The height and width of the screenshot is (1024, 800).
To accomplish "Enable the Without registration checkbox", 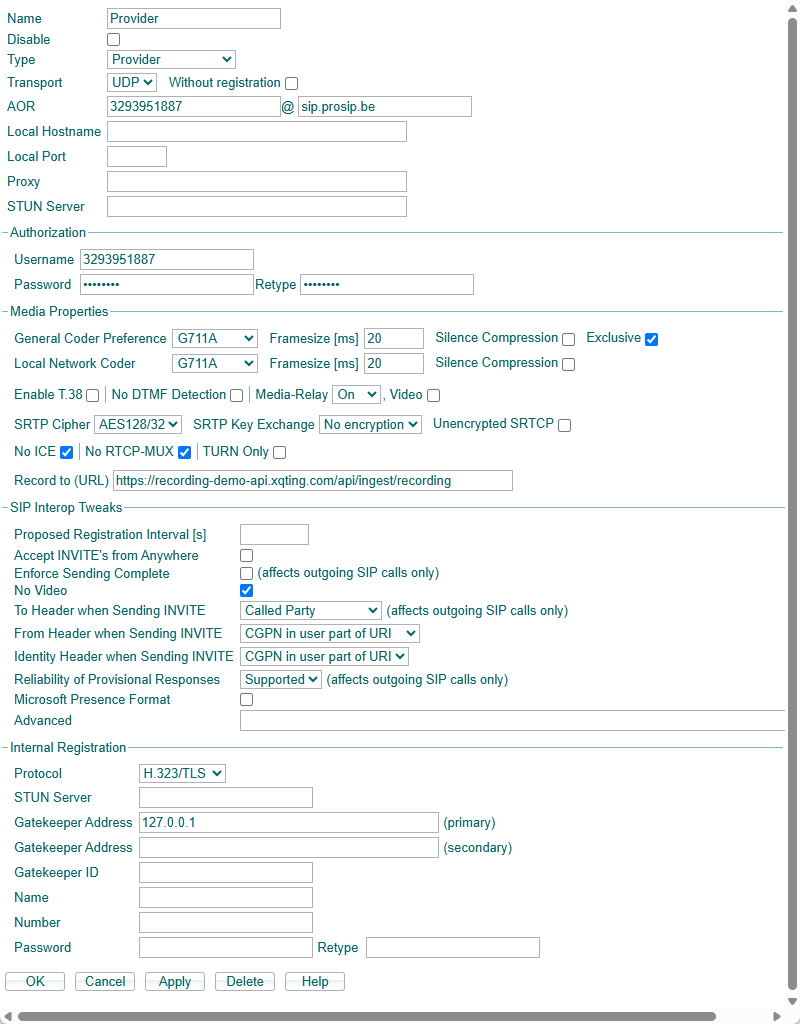I will (x=291, y=83).
